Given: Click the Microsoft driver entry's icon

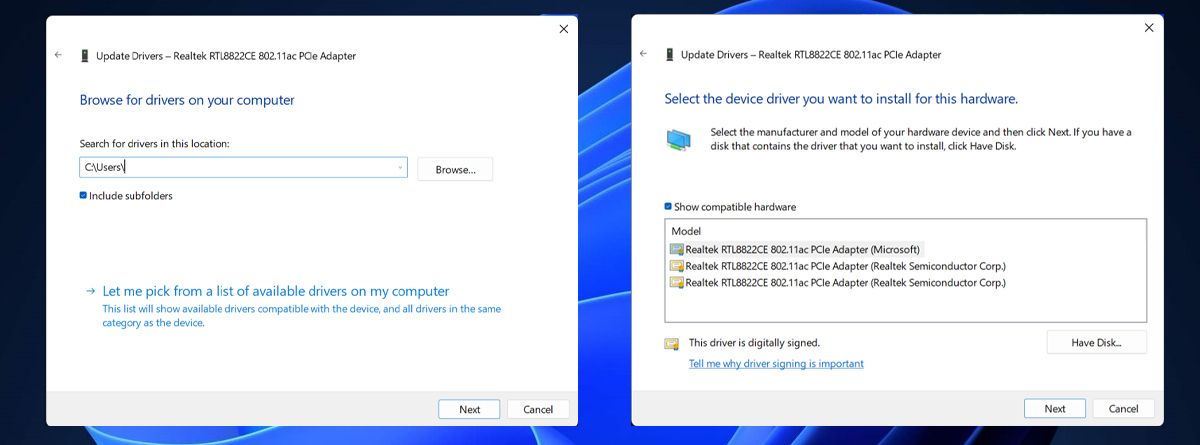Looking at the screenshot, I should point(677,249).
